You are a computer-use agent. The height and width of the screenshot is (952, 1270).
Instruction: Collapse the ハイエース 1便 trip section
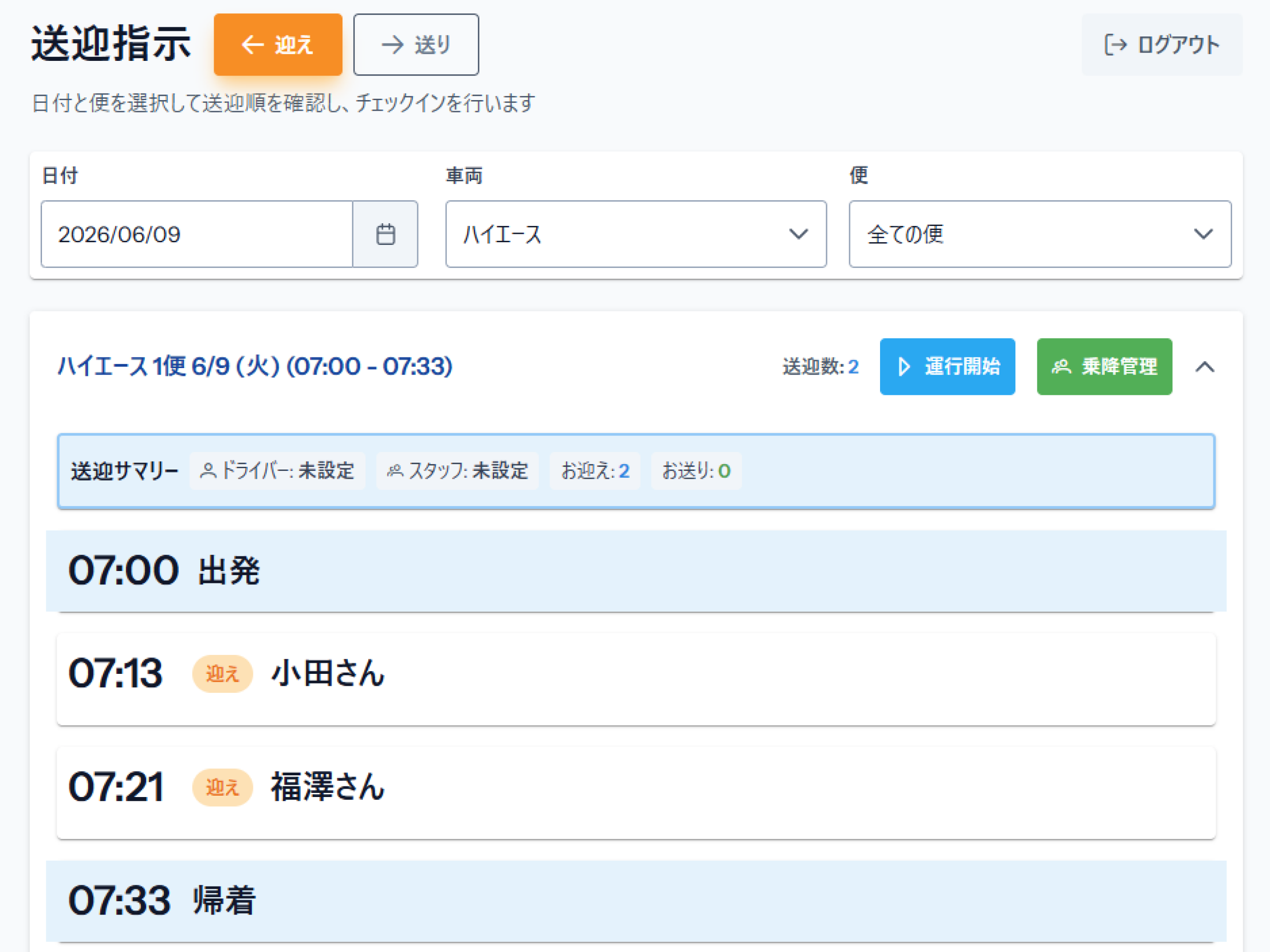coord(1205,367)
